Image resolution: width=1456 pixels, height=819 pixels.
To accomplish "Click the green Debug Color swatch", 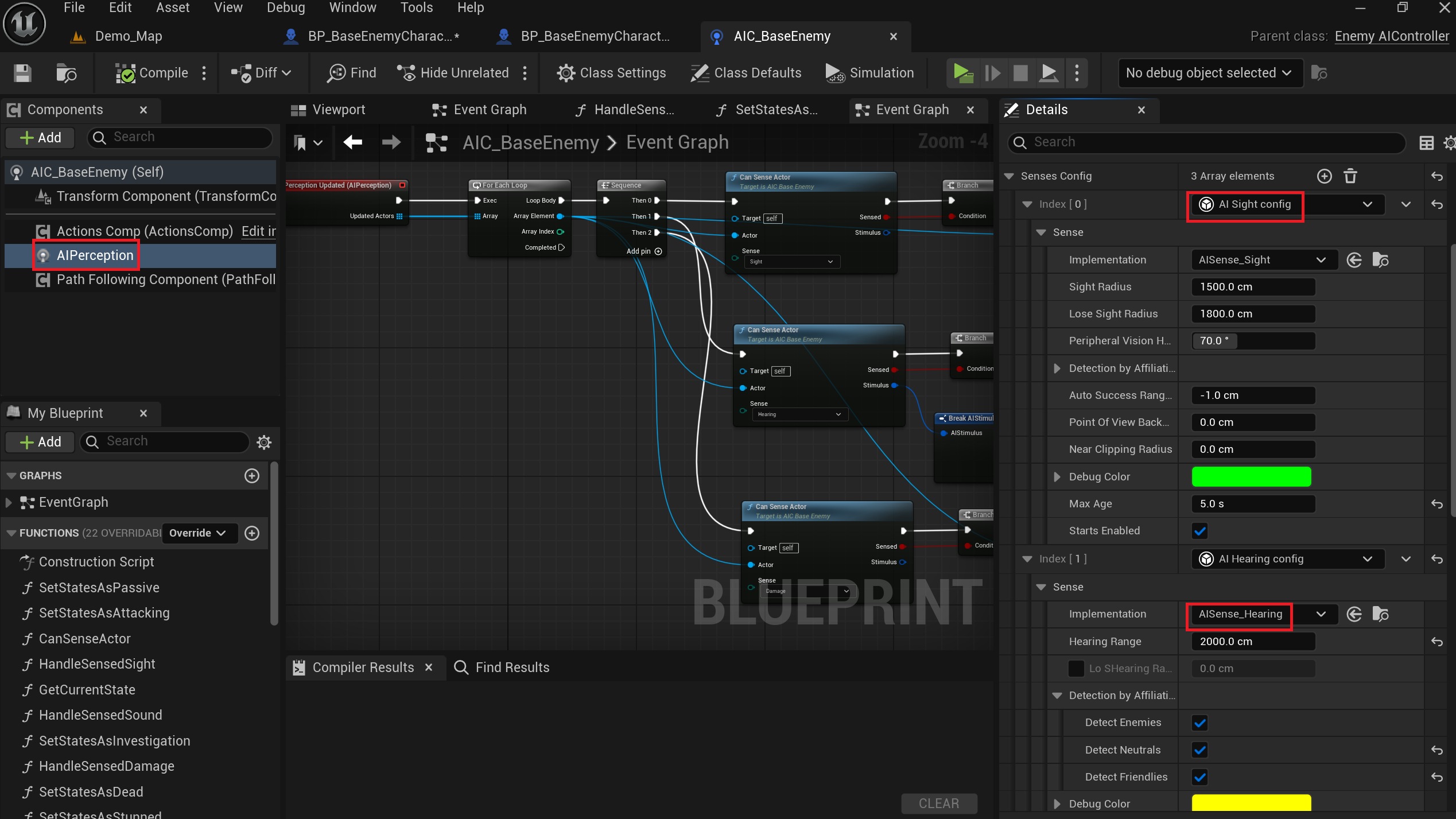I will point(1251,476).
